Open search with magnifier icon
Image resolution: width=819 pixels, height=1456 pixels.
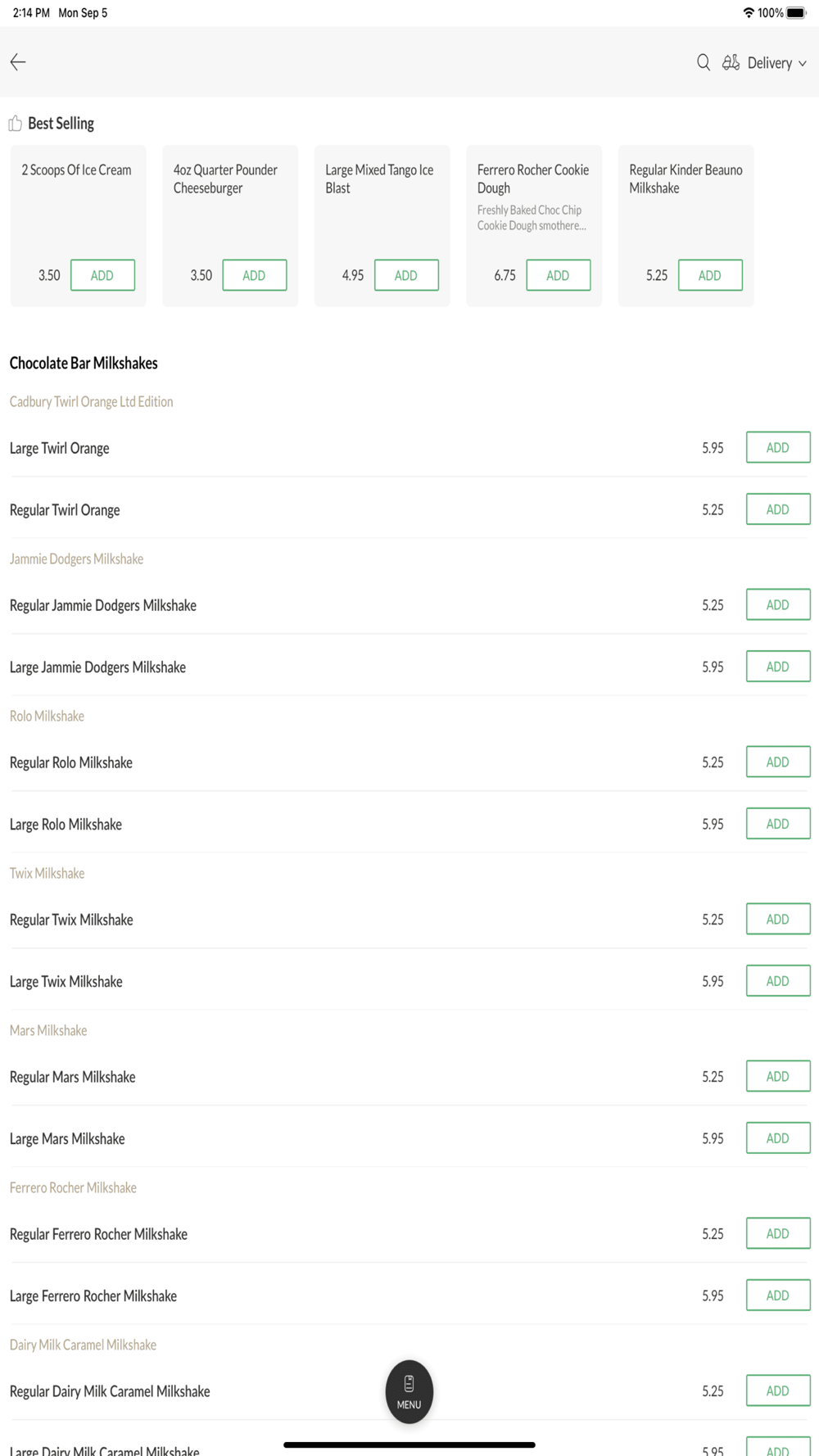703,62
